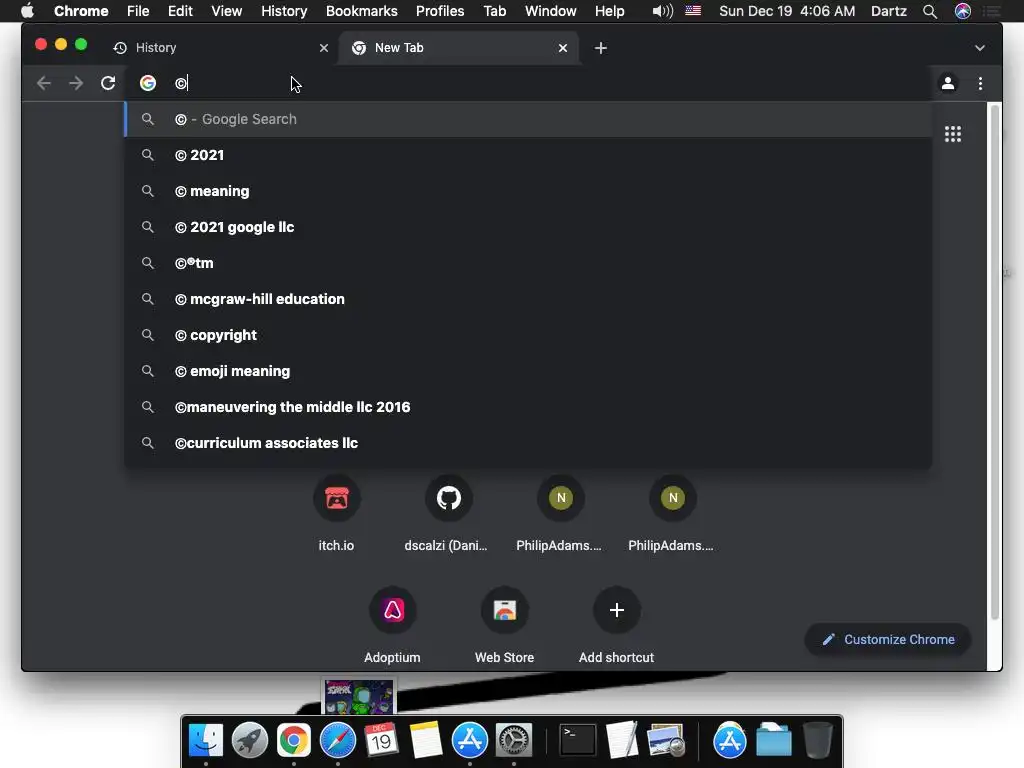Image resolution: width=1024 pixels, height=768 pixels.
Task: Click into the address bar field
Action: [529, 83]
